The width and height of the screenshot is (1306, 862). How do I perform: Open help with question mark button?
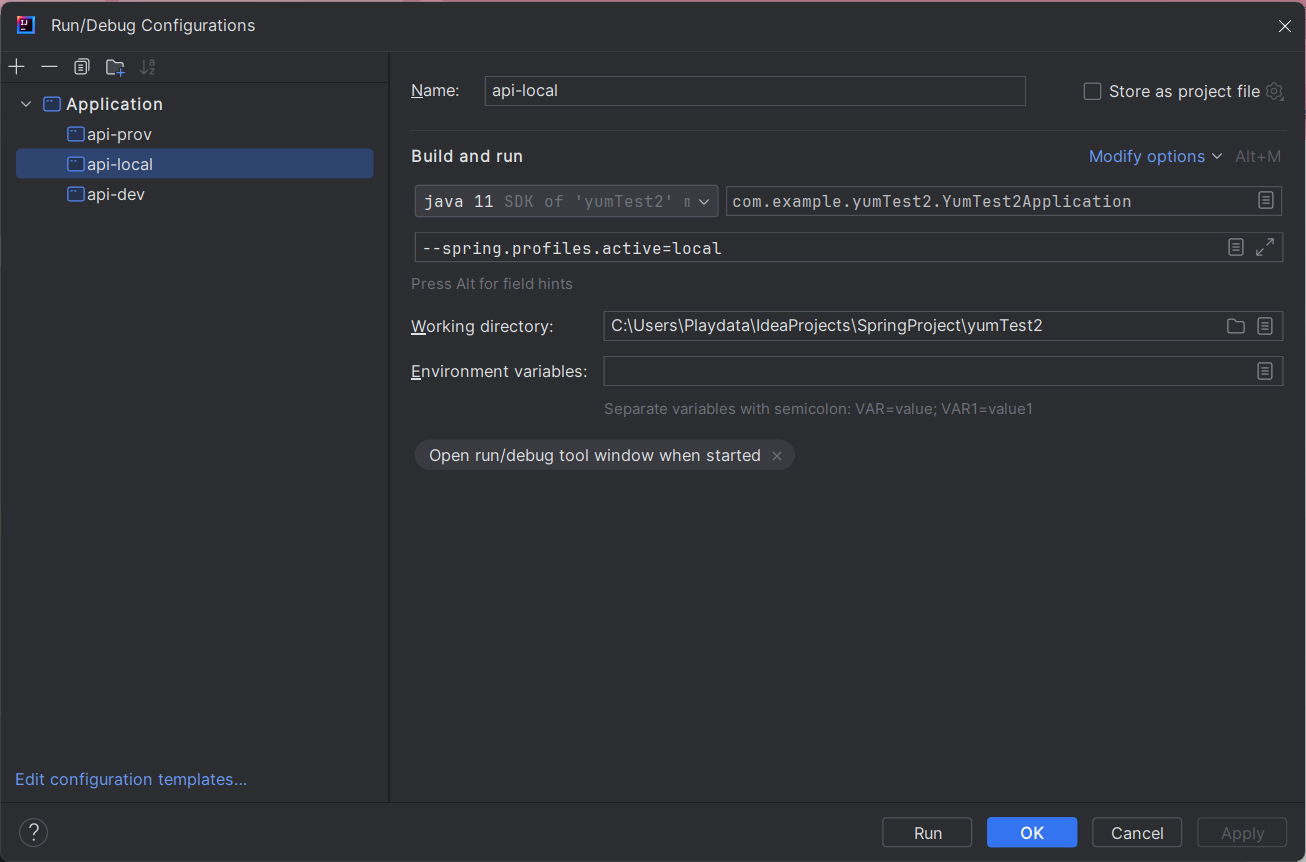pyautogui.click(x=33, y=832)
